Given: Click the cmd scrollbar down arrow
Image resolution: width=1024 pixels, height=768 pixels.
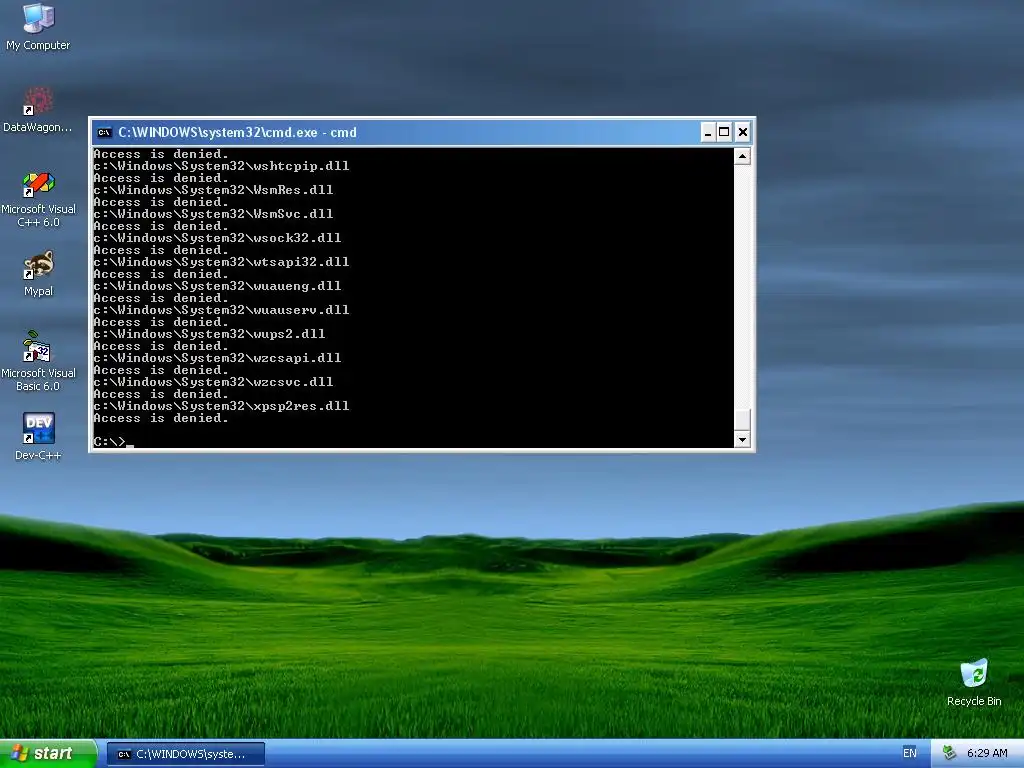Looking at the screenshot, I should coord(742,440).
